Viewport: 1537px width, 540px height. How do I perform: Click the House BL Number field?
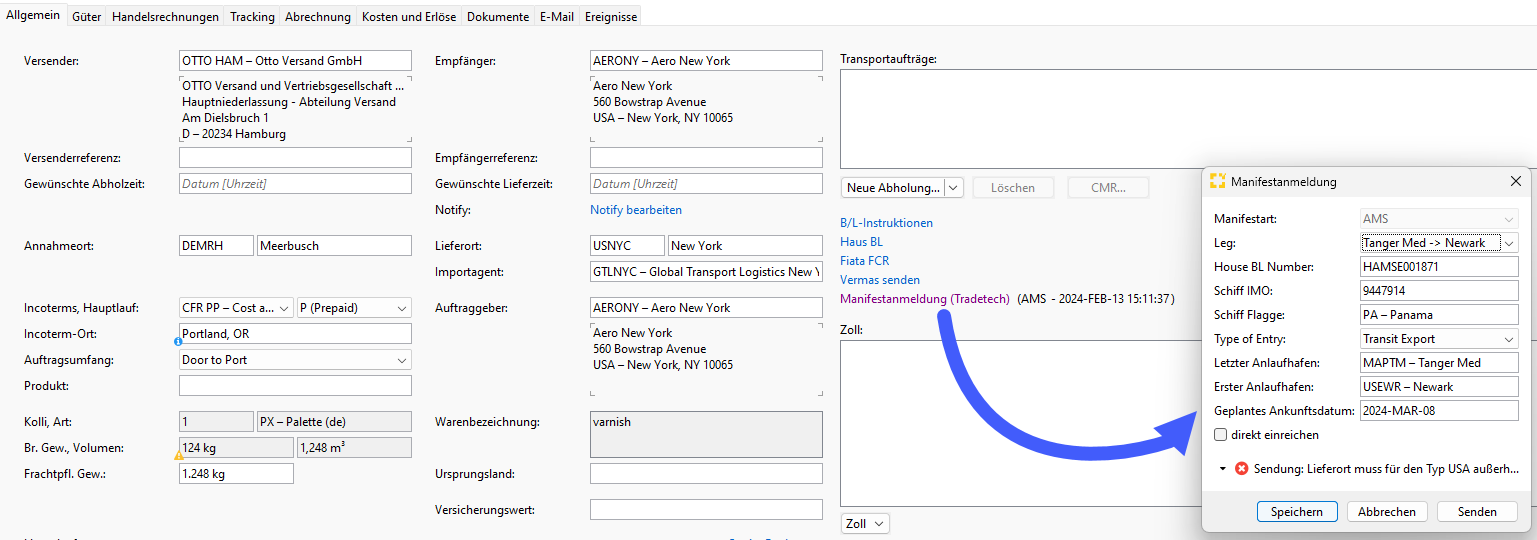click(x=1438, y=267)
